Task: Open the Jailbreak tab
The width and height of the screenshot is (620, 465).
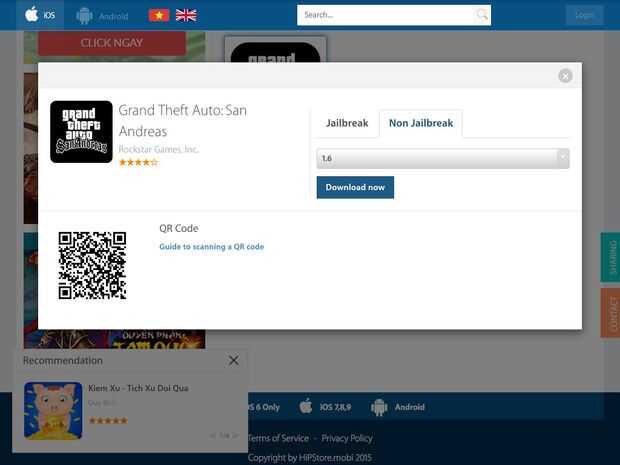Action: pyautogui.click(x=347, y=123)
